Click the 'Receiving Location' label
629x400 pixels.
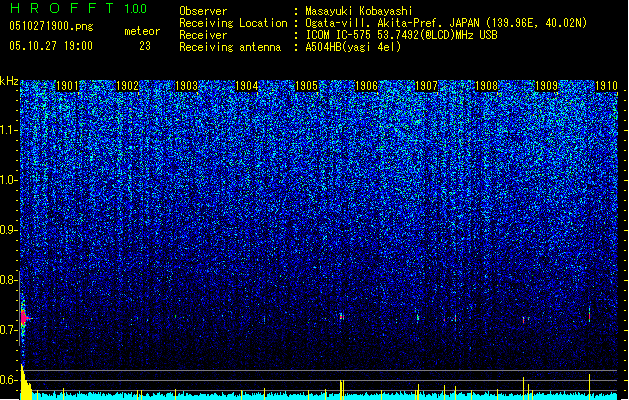pos(233,23)
